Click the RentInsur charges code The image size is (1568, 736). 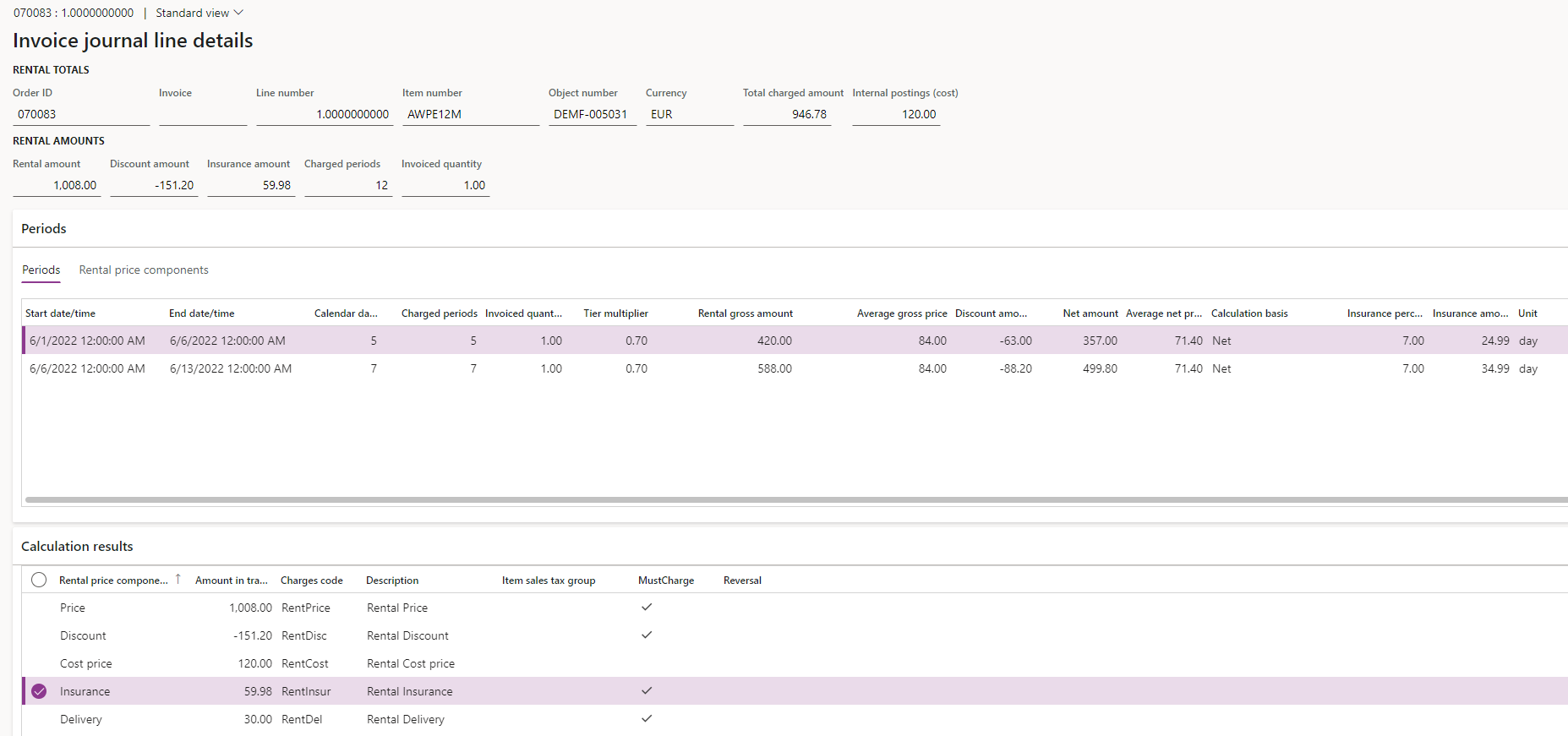point(306,691)
